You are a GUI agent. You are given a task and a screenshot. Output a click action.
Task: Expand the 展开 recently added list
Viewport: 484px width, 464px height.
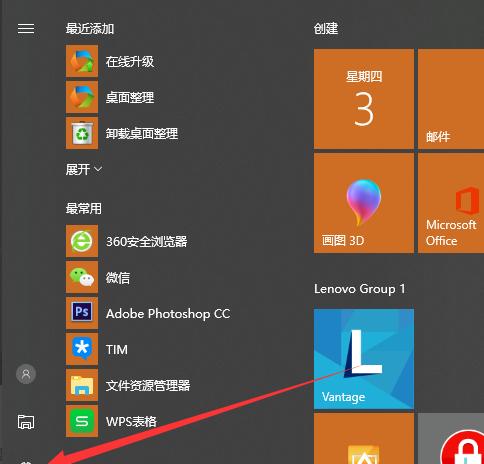[x=84, y=169]
